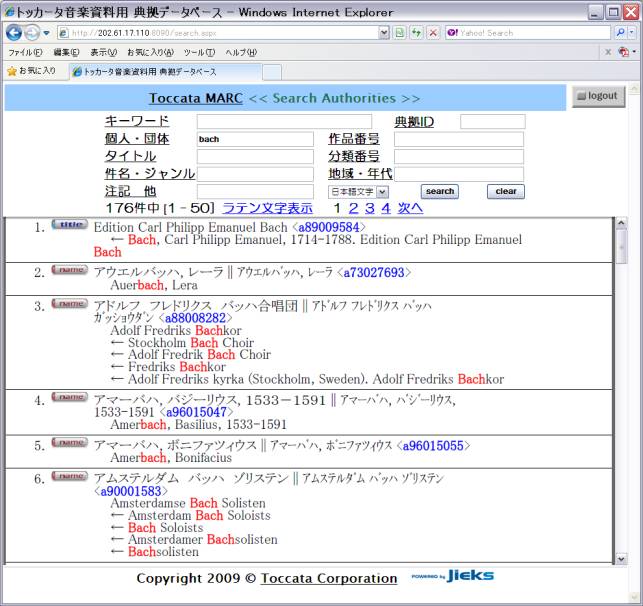Open the ヘルプ(H) menu
643x606 pixels.
click(241, 52)
